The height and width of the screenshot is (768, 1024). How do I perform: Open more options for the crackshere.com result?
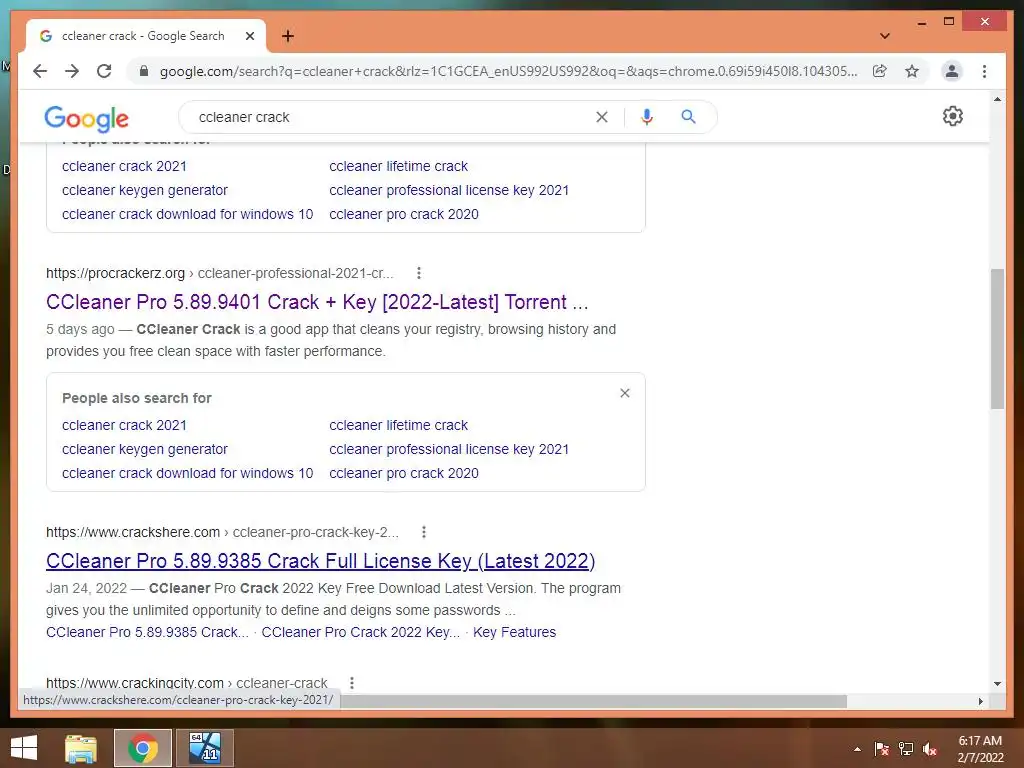[424, 532]
